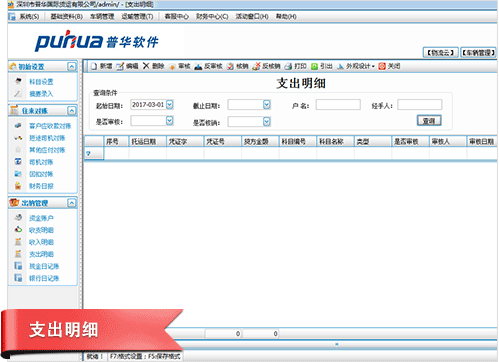The image size is (499, 362).
Task: Click the 反审核 toolbar icon
Action: [198, 66]
